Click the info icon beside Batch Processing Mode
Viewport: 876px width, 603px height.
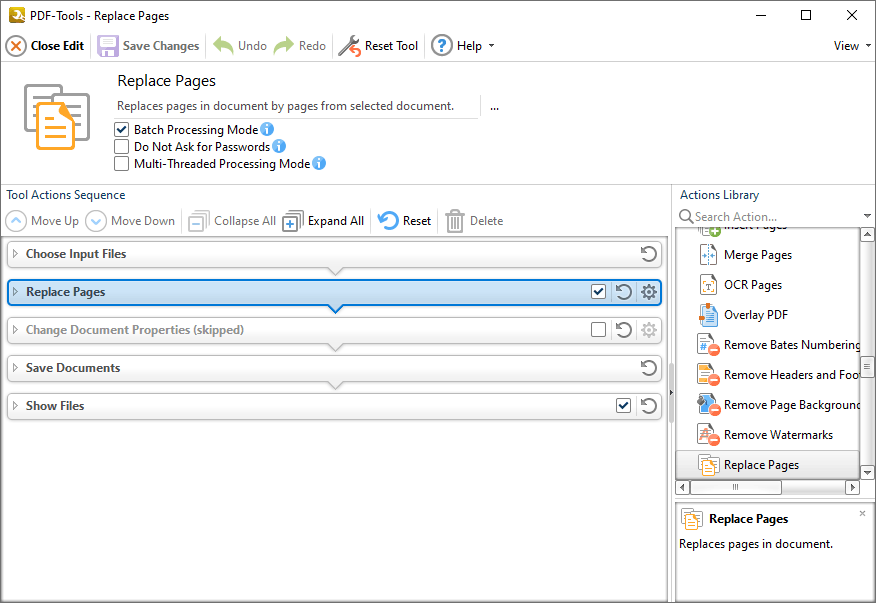point(265,129)
